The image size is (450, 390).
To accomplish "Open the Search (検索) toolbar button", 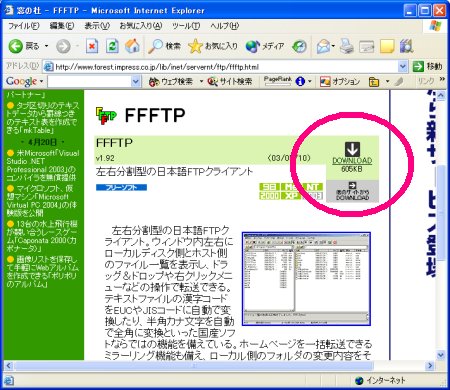I will coord(164,46).
